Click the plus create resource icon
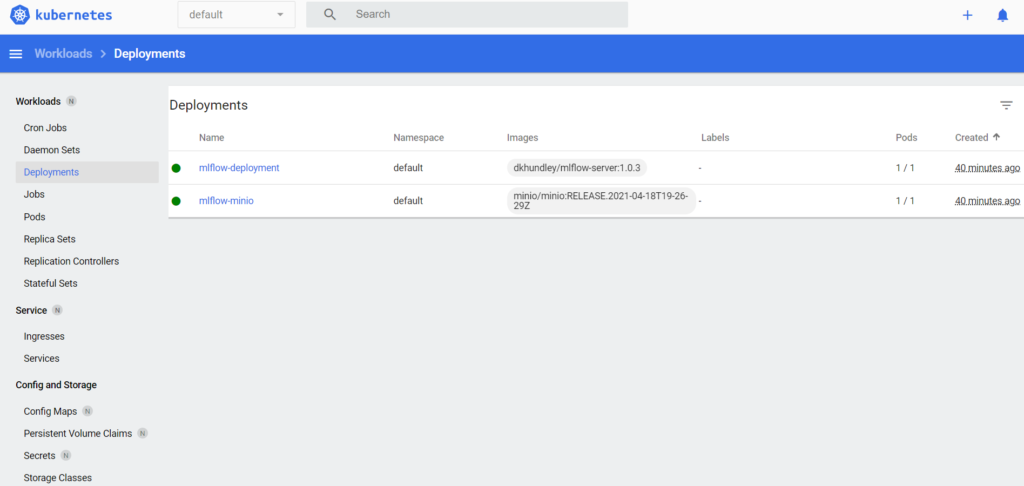 [968, 15]
